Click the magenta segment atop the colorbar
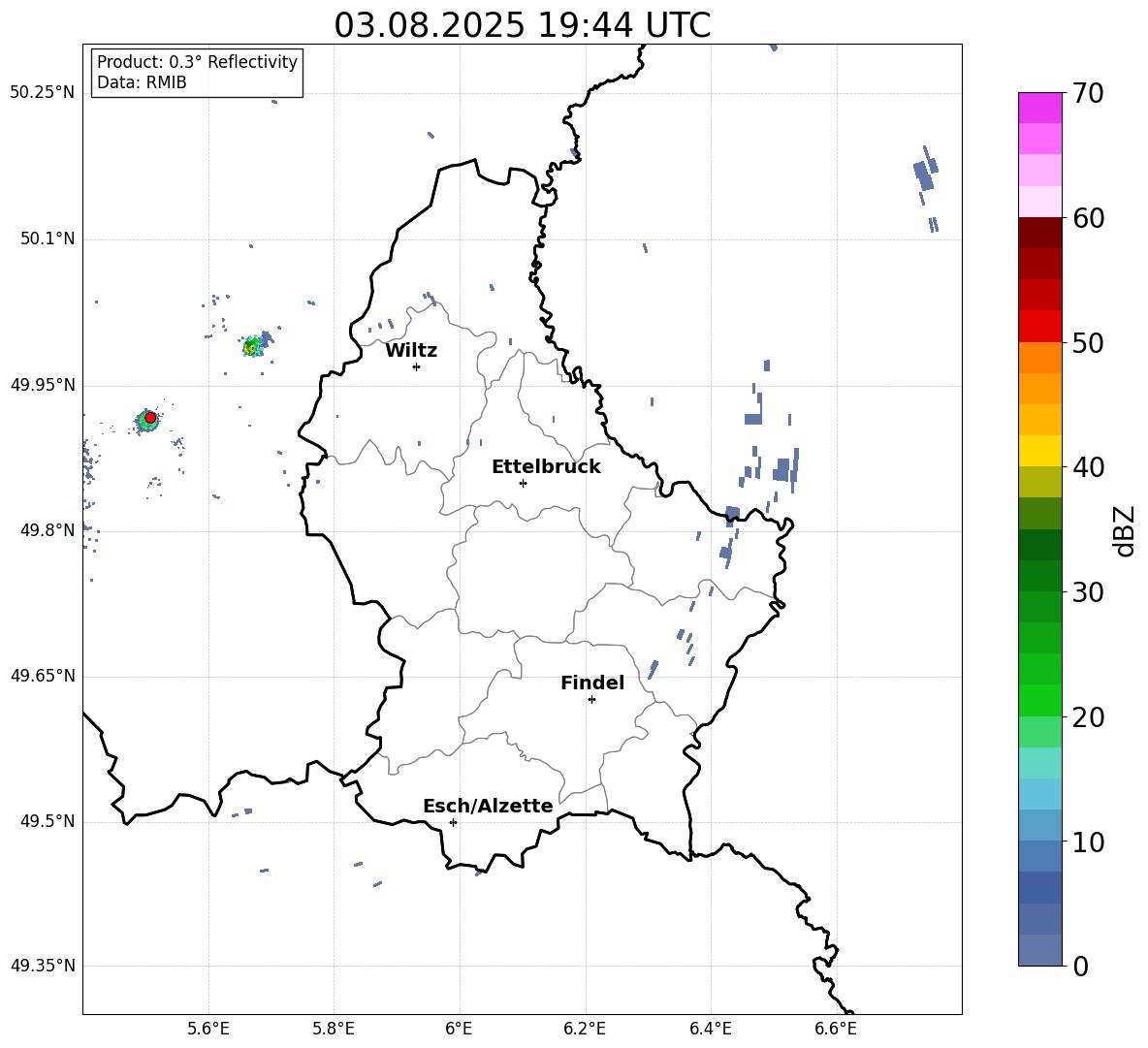Screen dimensions: 1148x1048 click(1039, 108)
